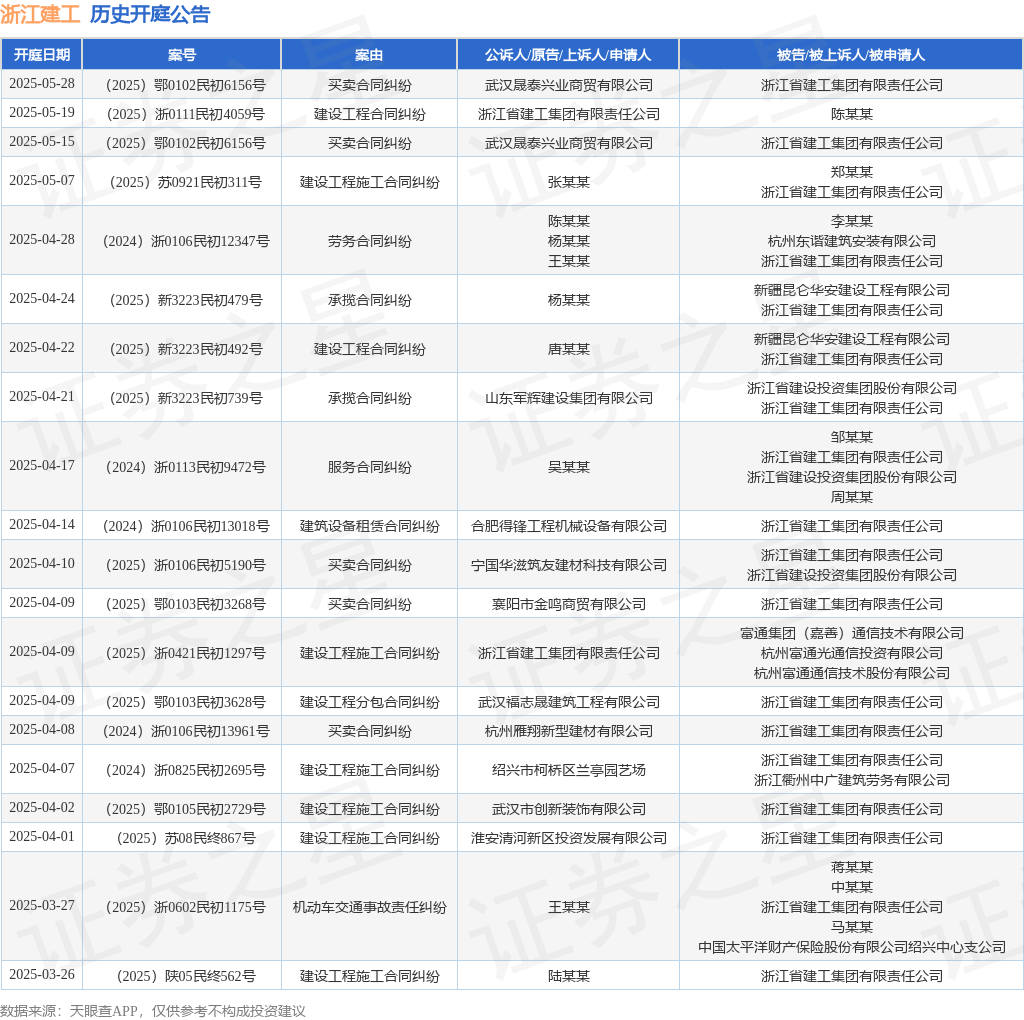Viewport: 1024px width, 1020px height.
Task: Click defendant 杭州东谐建筑安装有限公司
Action: 852,242
